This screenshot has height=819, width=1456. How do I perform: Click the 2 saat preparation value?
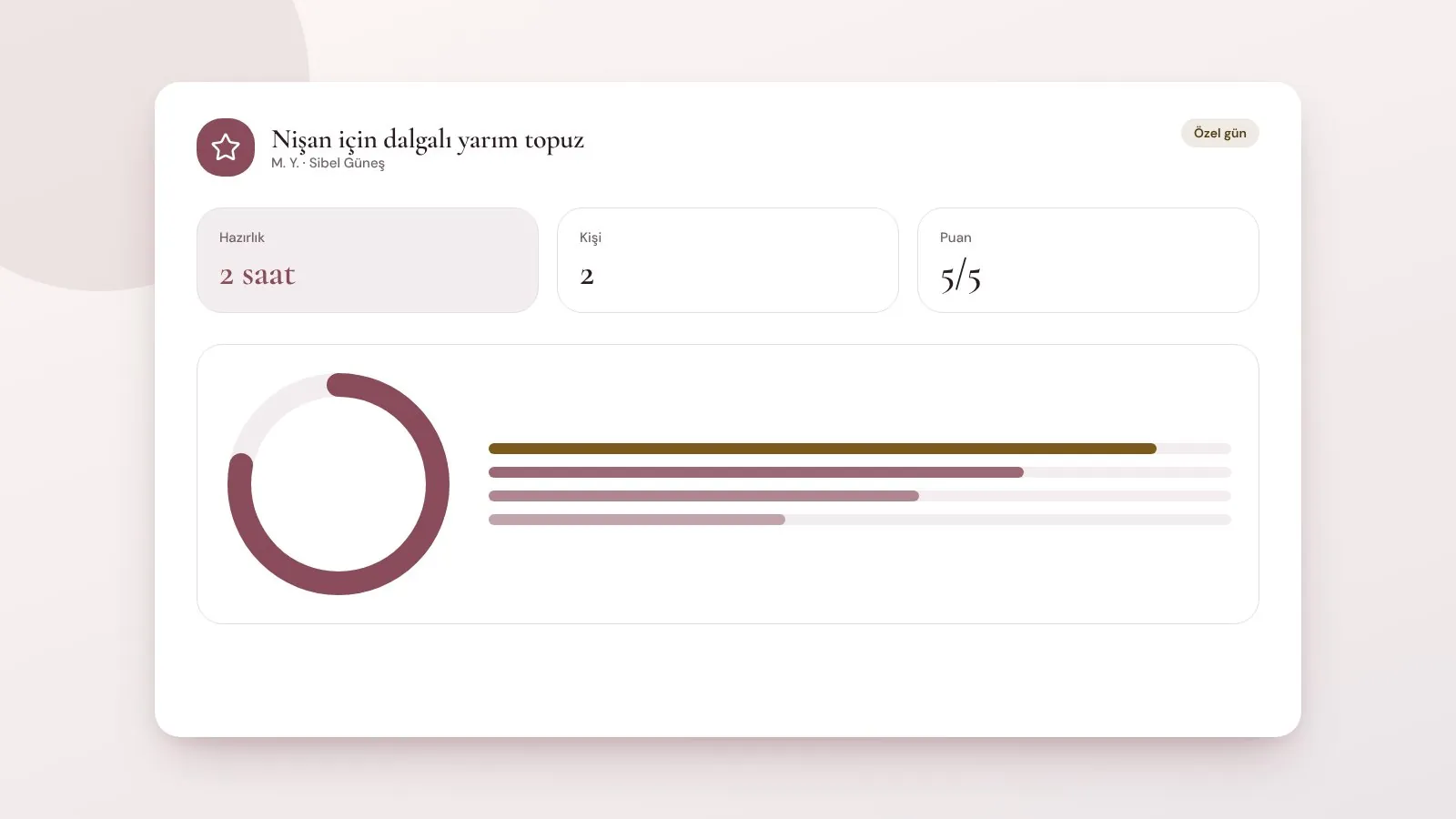tap(258, 275)
